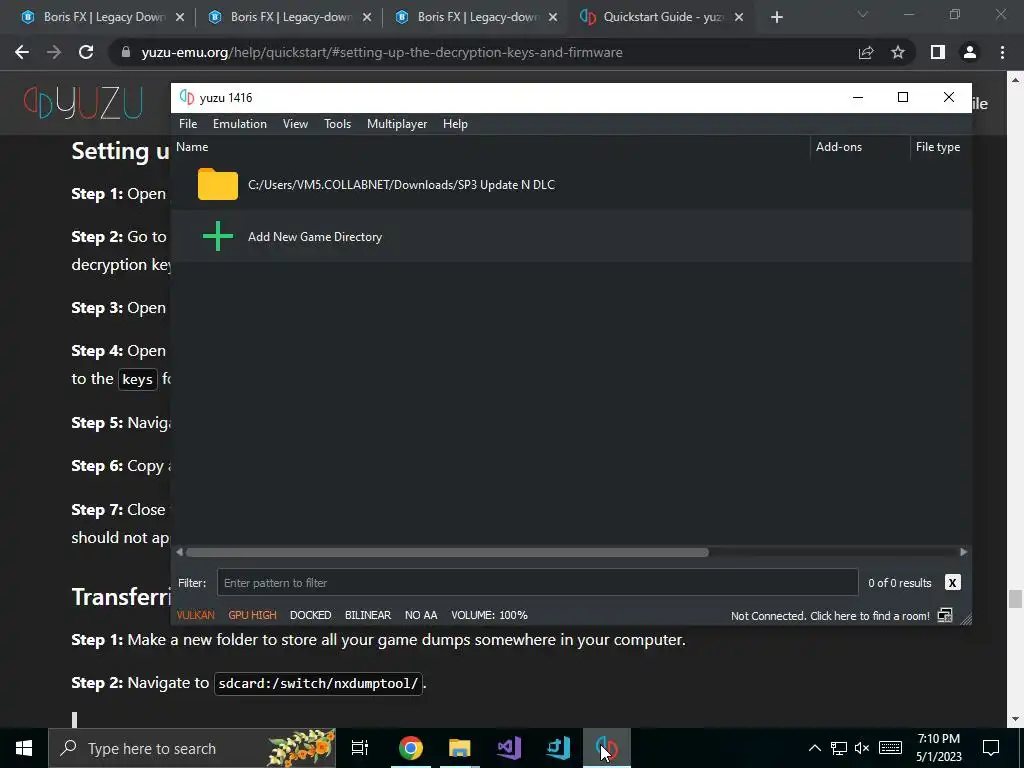Open the Help menu in yuzu
The width and height of the screenshot is (1024, 768).
pyautogui.click(x=455, y=123)
